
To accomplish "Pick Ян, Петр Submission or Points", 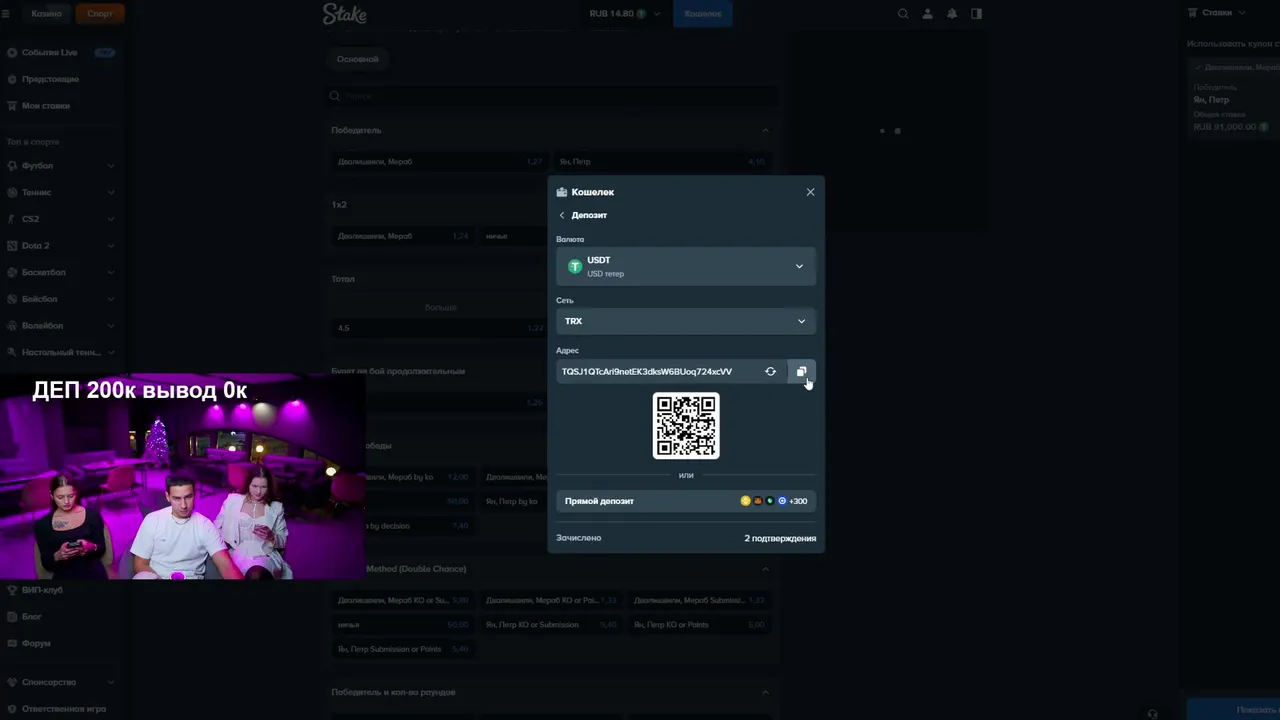I will 402,650.
